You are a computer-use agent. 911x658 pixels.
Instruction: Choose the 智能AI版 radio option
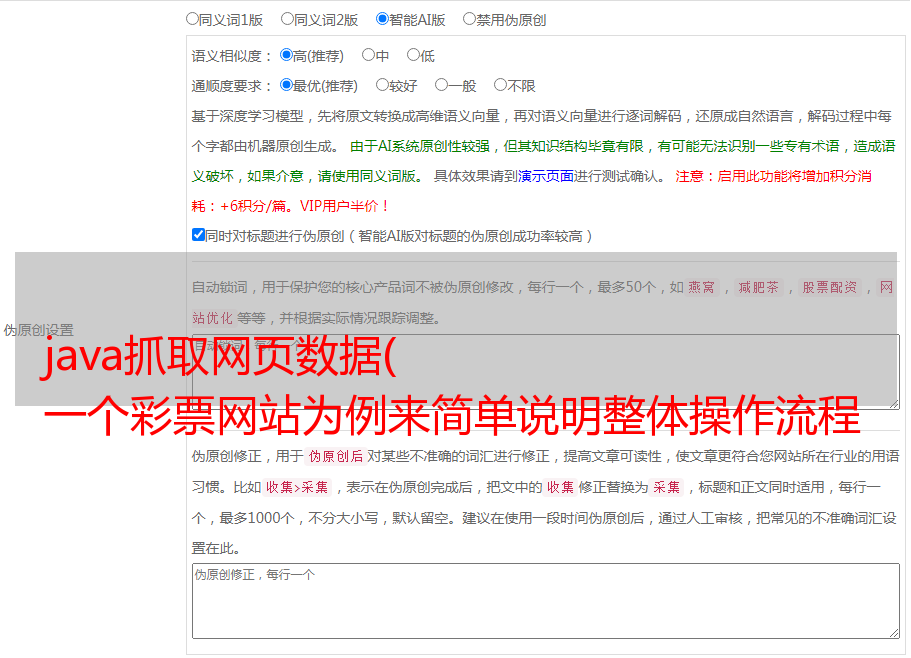[382, 19]
